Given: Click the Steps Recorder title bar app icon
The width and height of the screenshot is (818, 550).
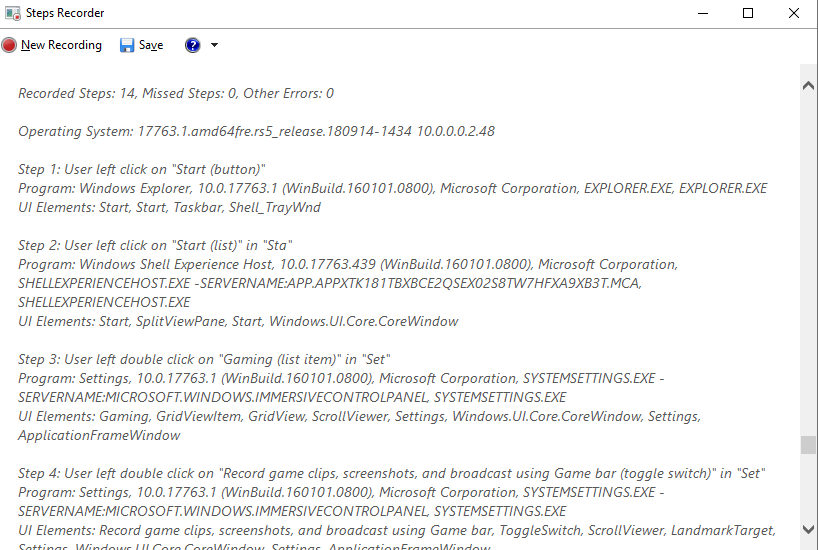Looking at the screenshot, I should click(13, 13).
